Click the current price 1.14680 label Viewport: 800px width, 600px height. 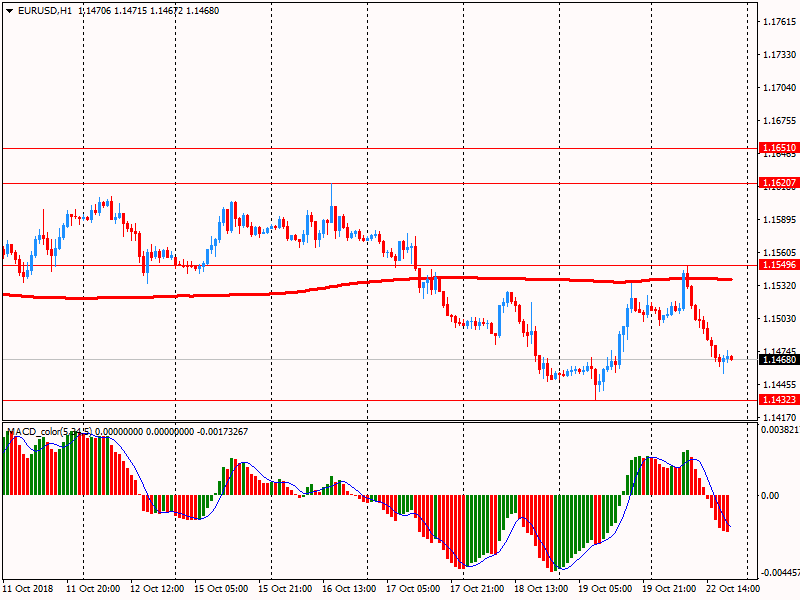pos(778,359)
